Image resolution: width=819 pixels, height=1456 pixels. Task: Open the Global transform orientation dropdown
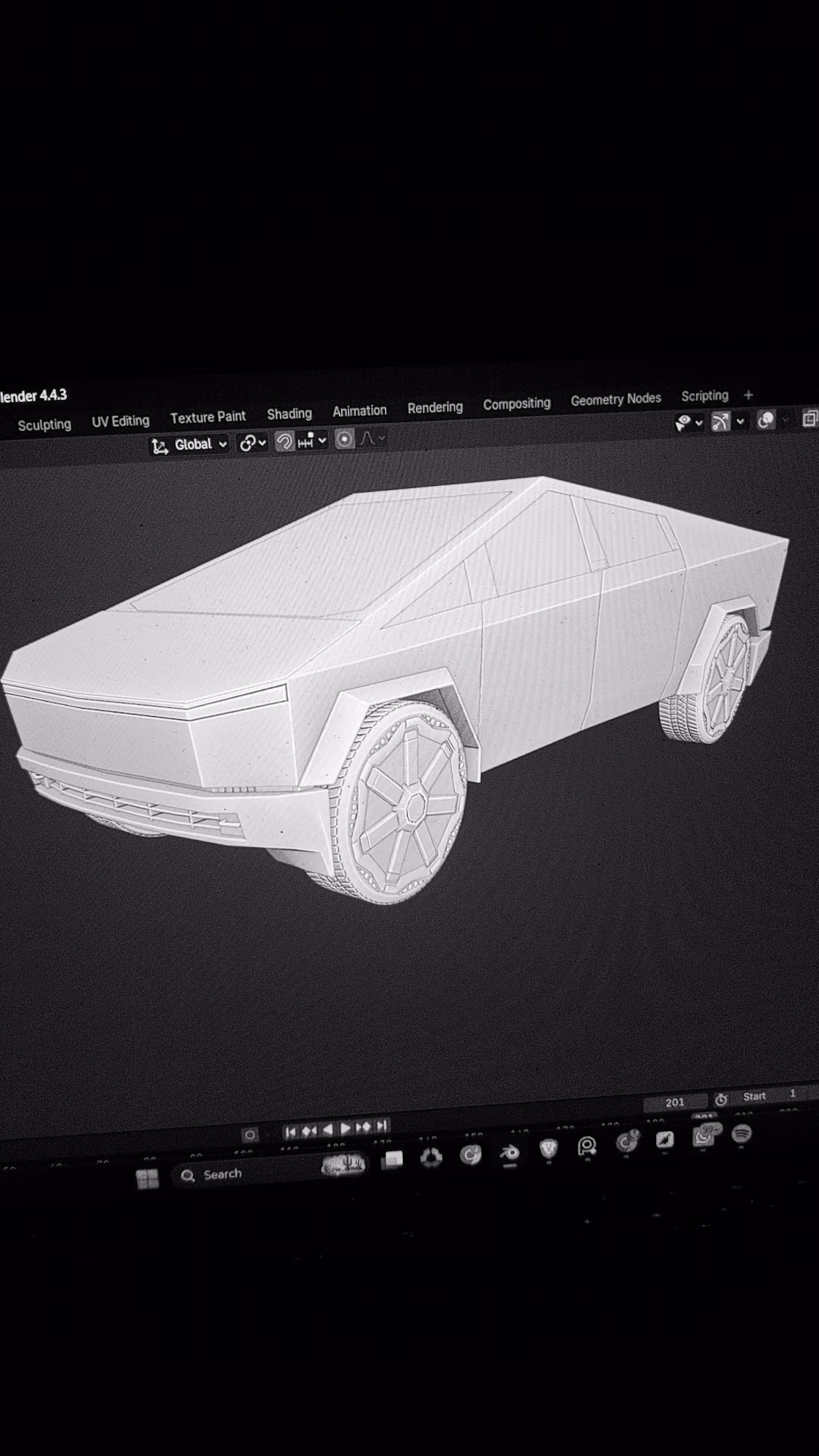pyautogui.click(x=190, y=444)
